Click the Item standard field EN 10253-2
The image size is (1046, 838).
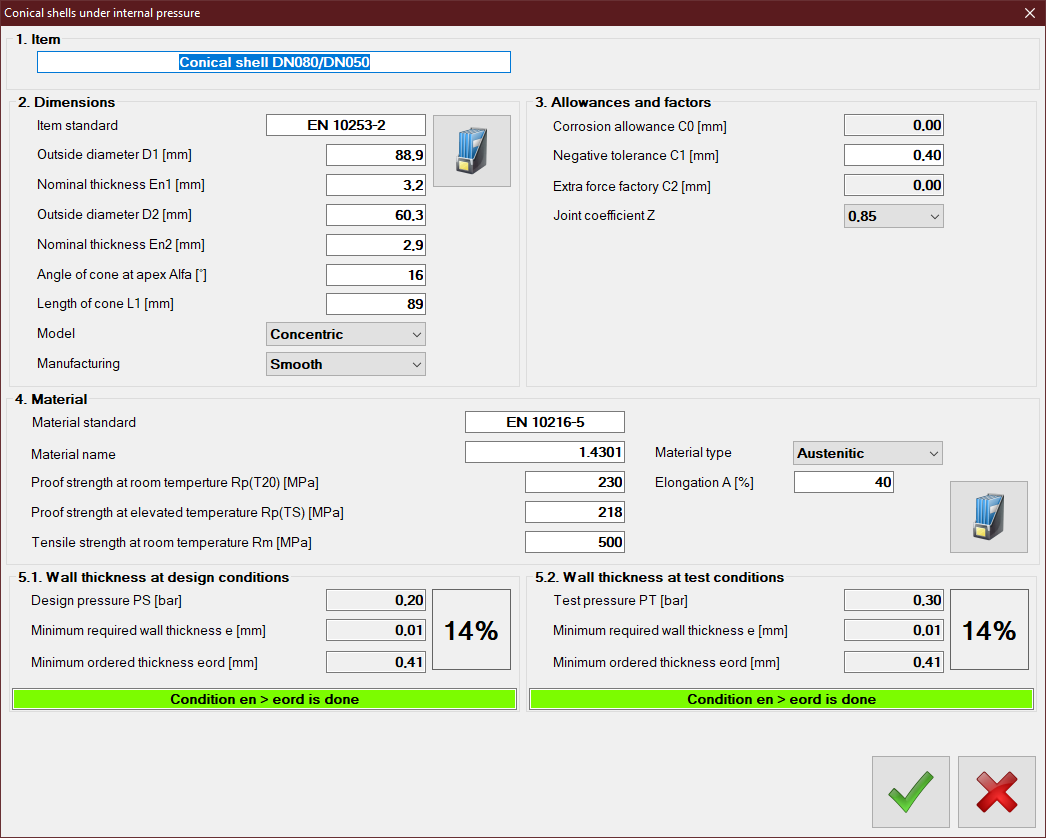tap(345, 125)
